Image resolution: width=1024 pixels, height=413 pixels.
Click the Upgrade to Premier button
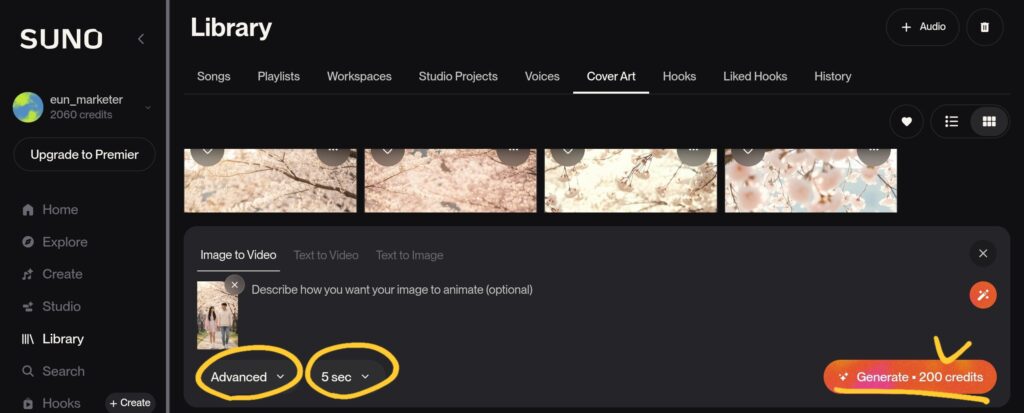(85, 155)
